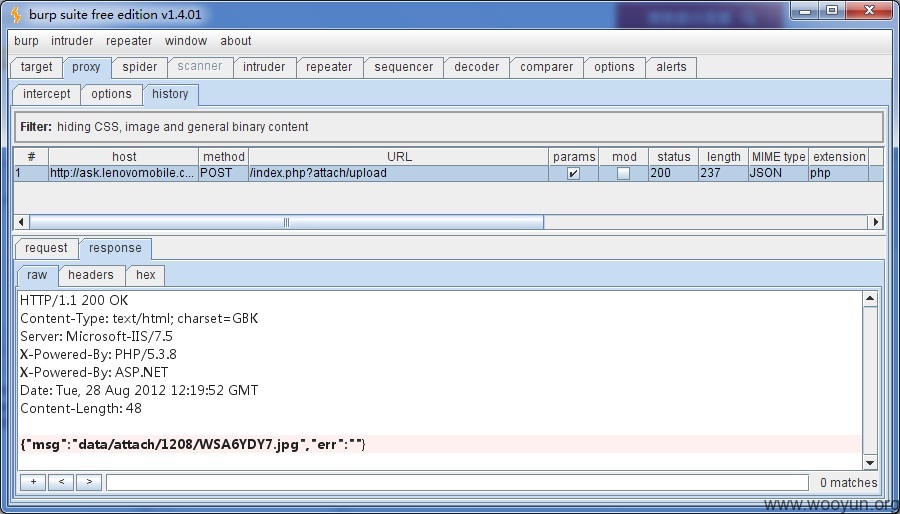The width and height of the screenshot is (900, 514).
Task: Switch to the headers view tab
Action: (x=91, y=275)
